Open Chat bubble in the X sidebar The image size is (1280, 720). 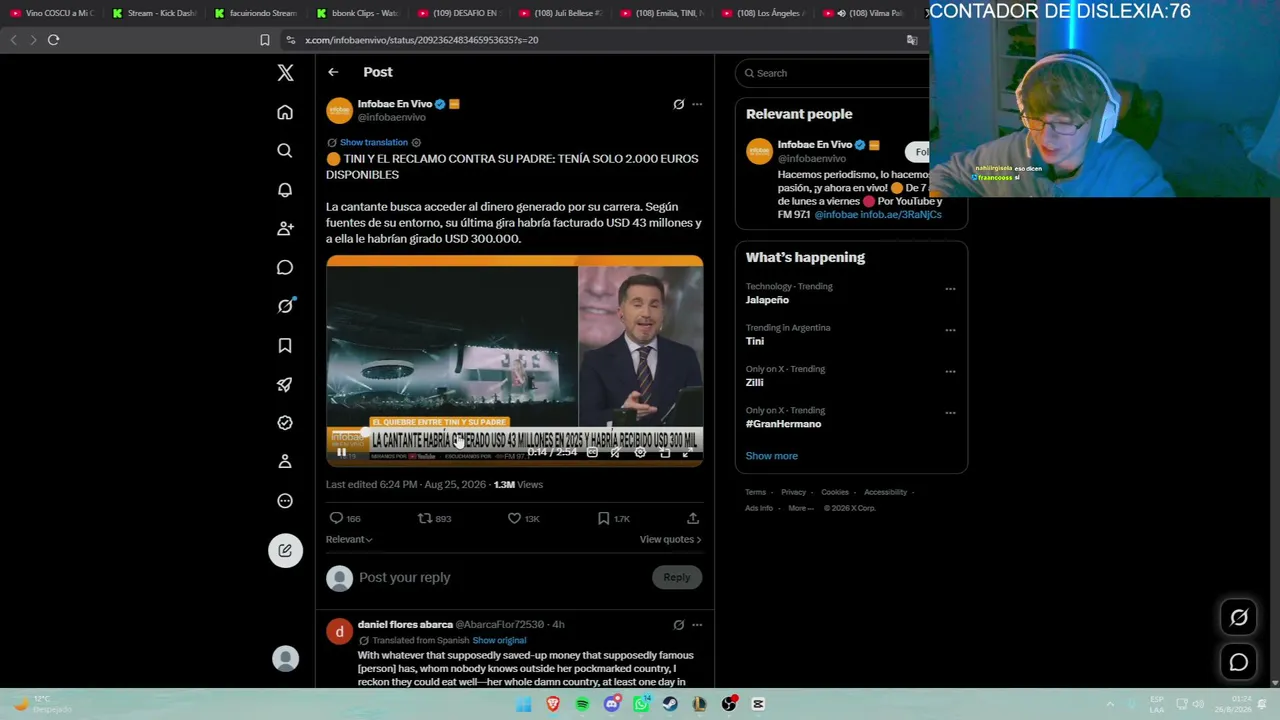coord(285,268)
